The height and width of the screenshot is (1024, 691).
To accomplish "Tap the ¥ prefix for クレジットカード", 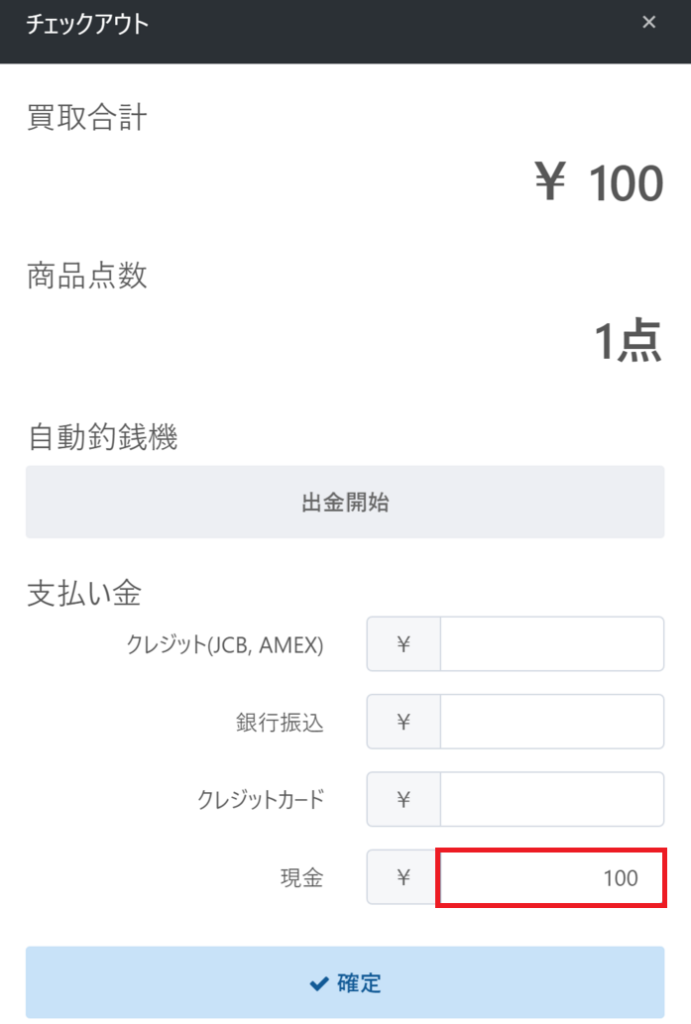I will [404, 799].
